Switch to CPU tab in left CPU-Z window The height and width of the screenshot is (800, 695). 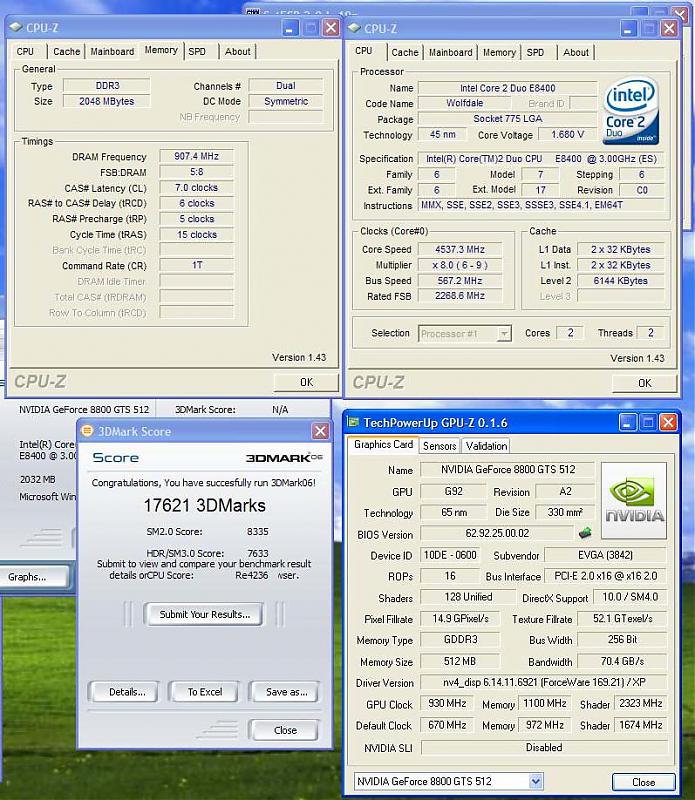(25, 52)
